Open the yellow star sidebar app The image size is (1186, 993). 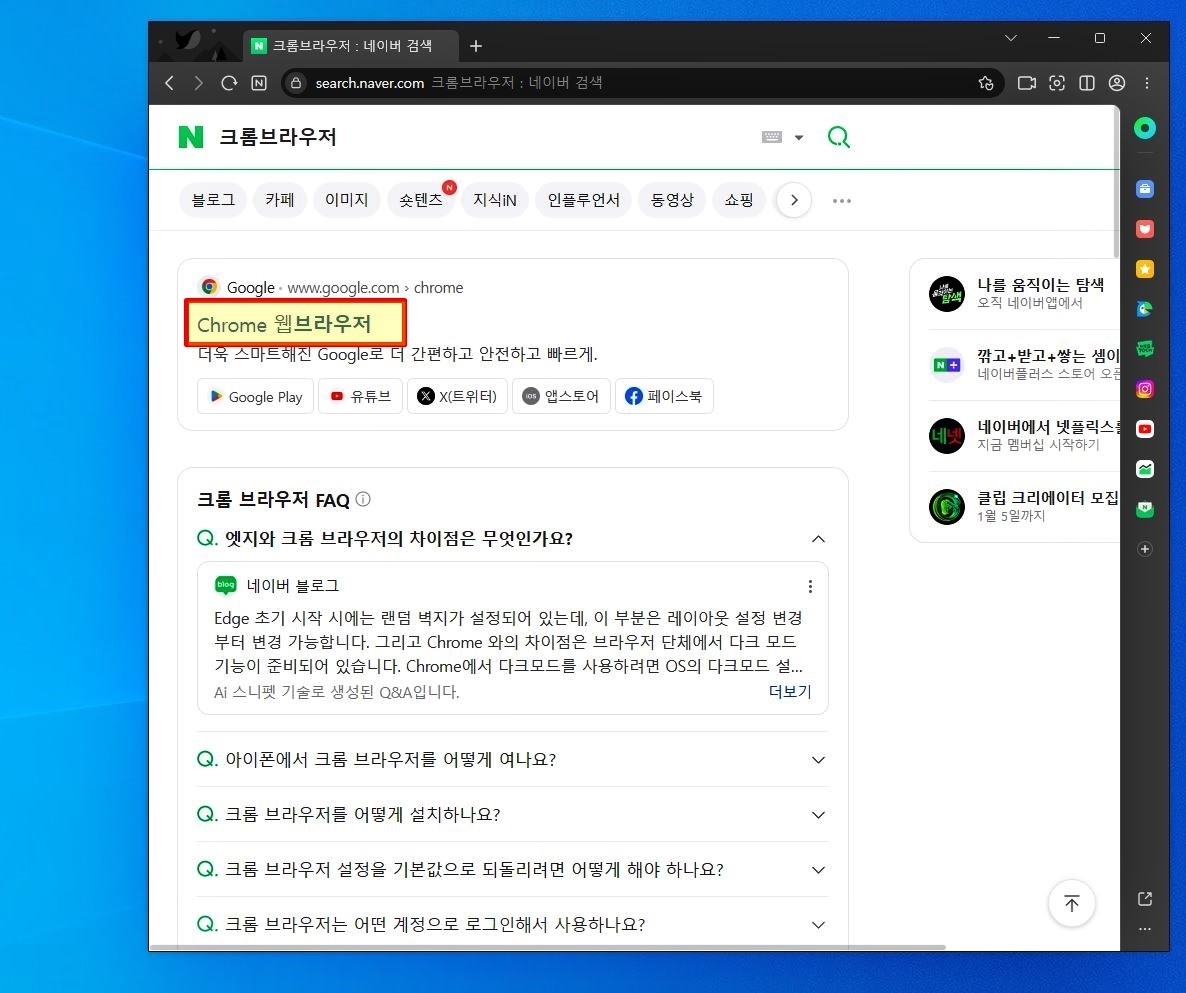point(1145,269)
